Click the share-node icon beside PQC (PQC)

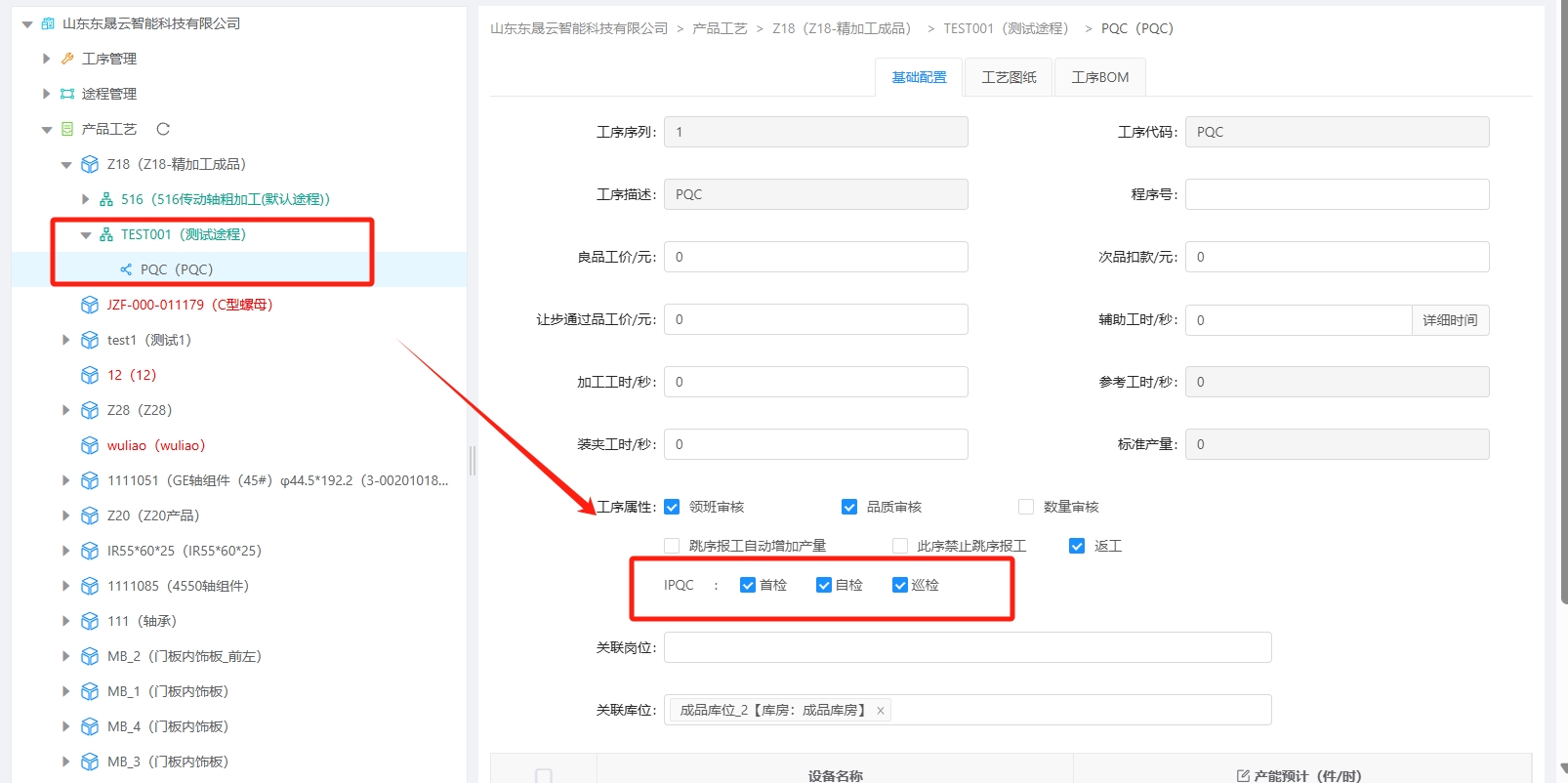pos(126,269)
